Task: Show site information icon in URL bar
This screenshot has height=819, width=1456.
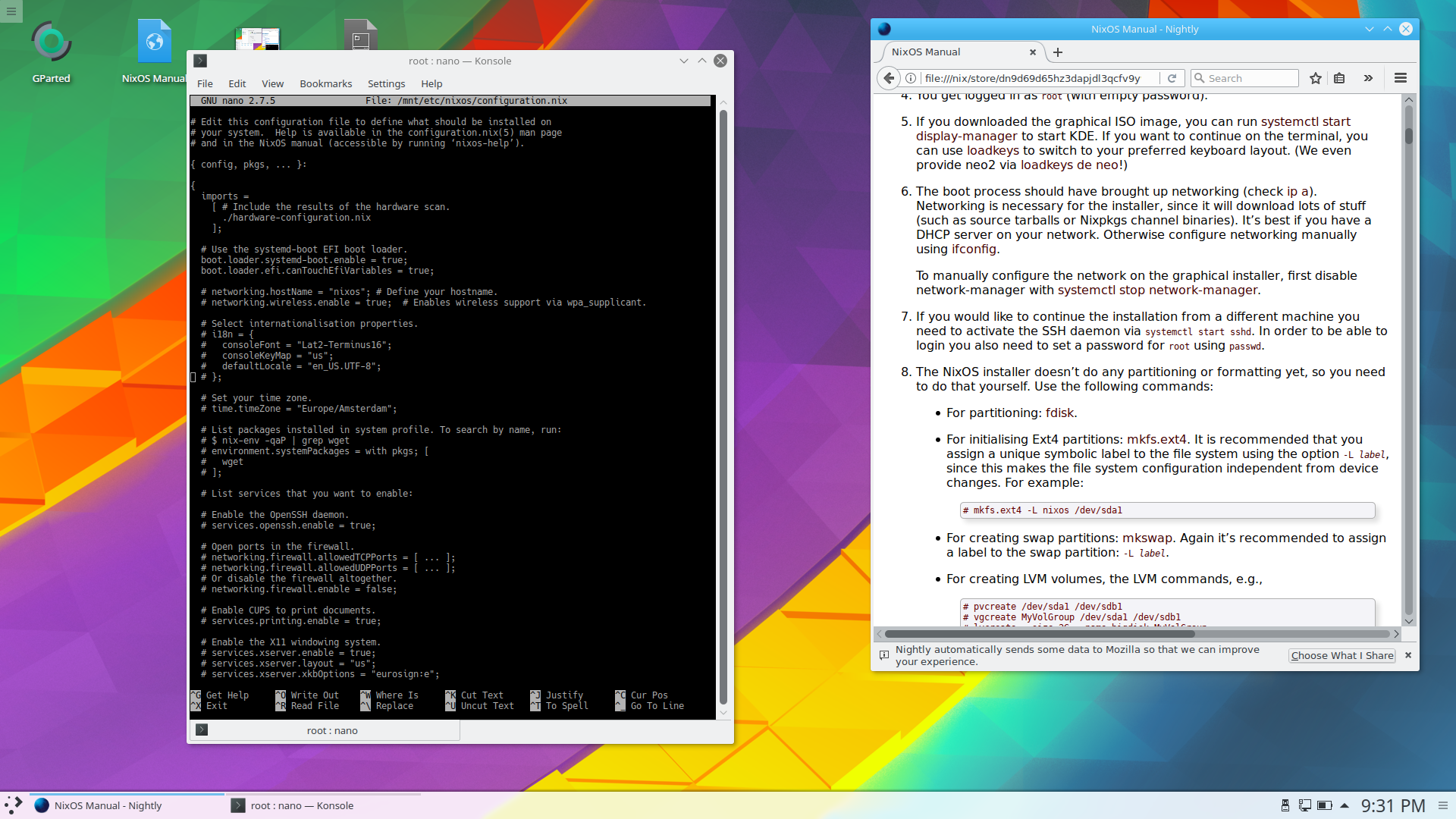Action: click(x=911, y=78)
